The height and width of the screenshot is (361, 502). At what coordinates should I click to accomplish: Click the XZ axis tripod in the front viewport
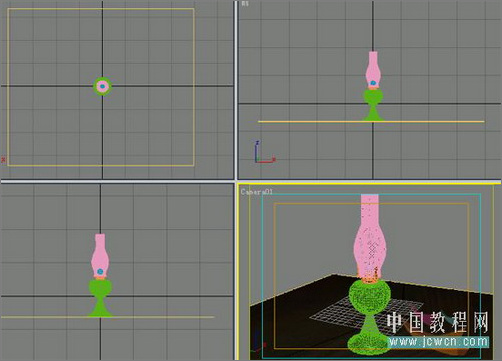(x=265, y=152)
